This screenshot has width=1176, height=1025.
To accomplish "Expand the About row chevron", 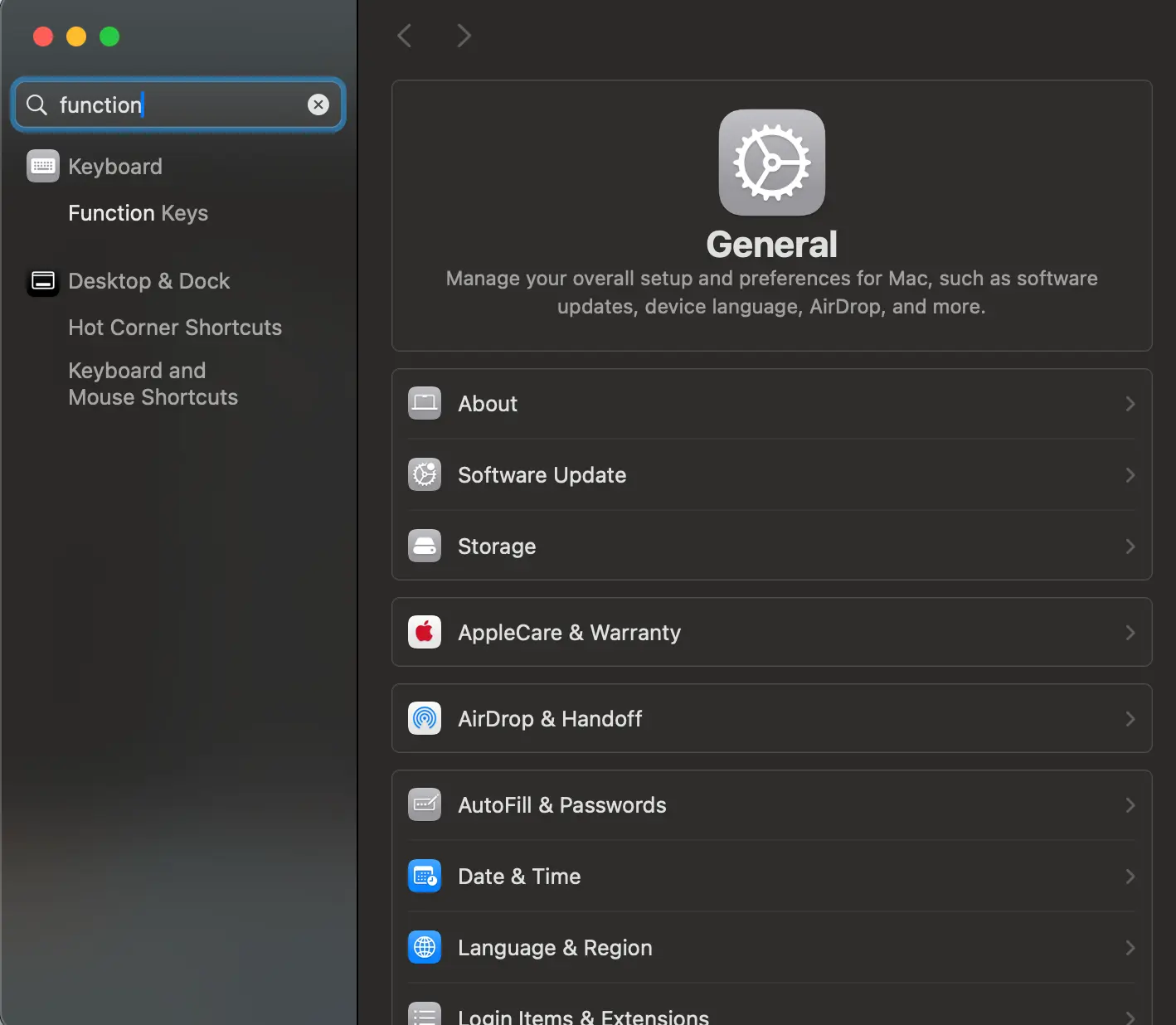I will 1130,404.
